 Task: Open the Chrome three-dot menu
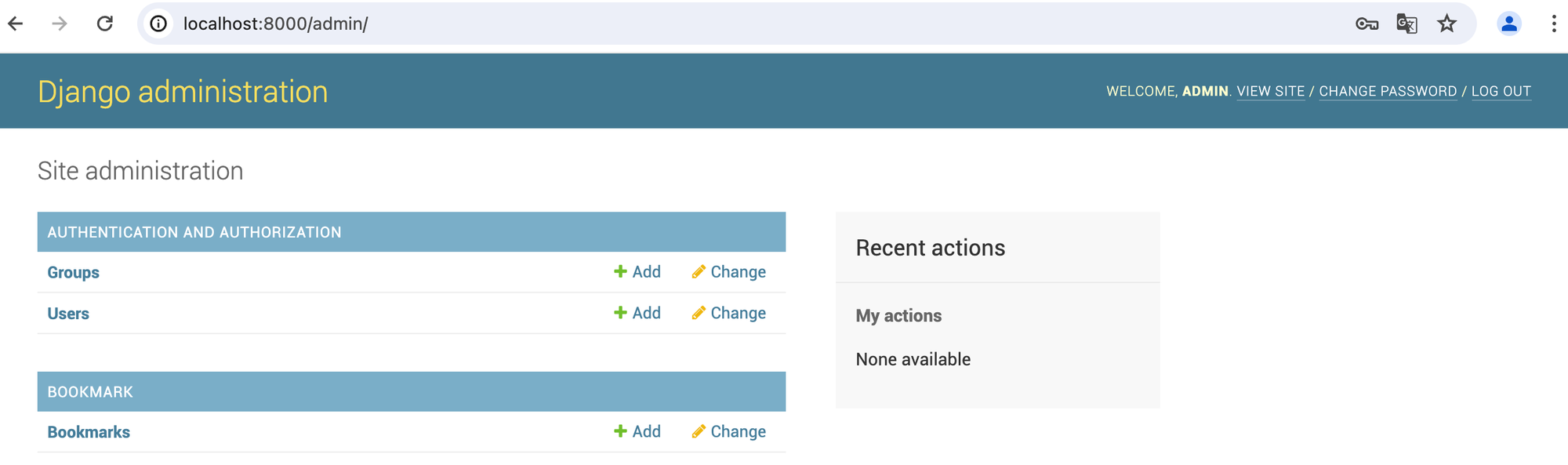pyautogui.click(x=1553, y=24)
